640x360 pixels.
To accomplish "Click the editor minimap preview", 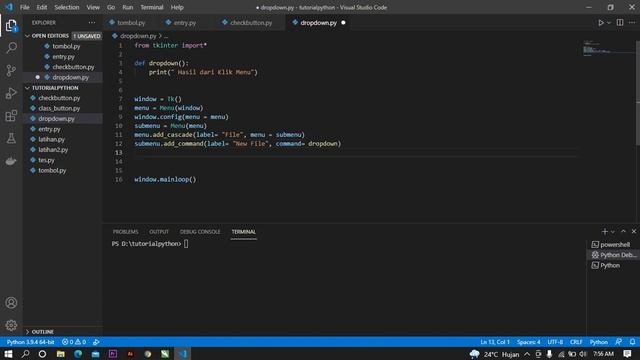I will click(x=608, y=48).
